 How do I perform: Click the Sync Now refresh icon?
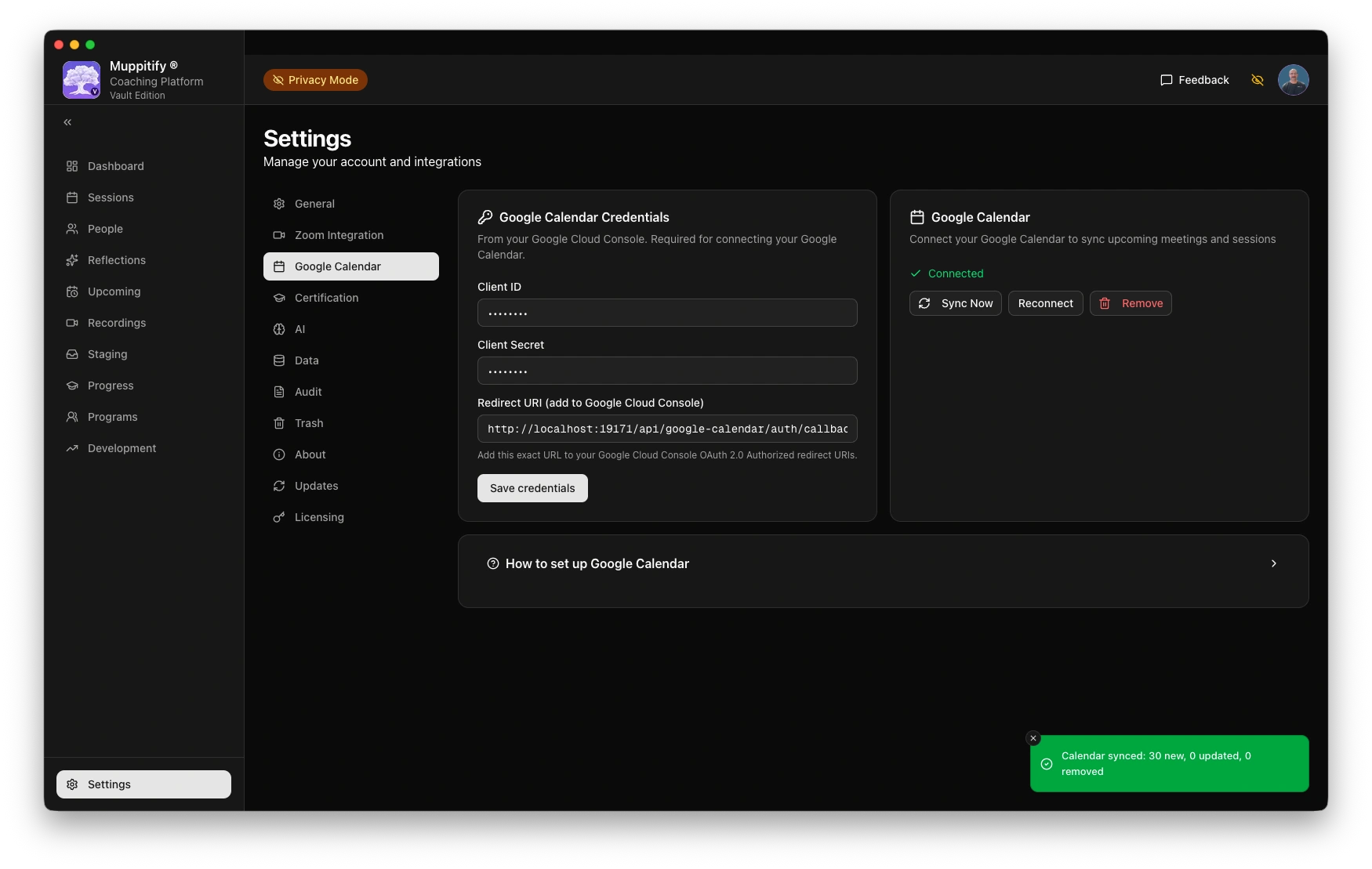tap(924, 303)
